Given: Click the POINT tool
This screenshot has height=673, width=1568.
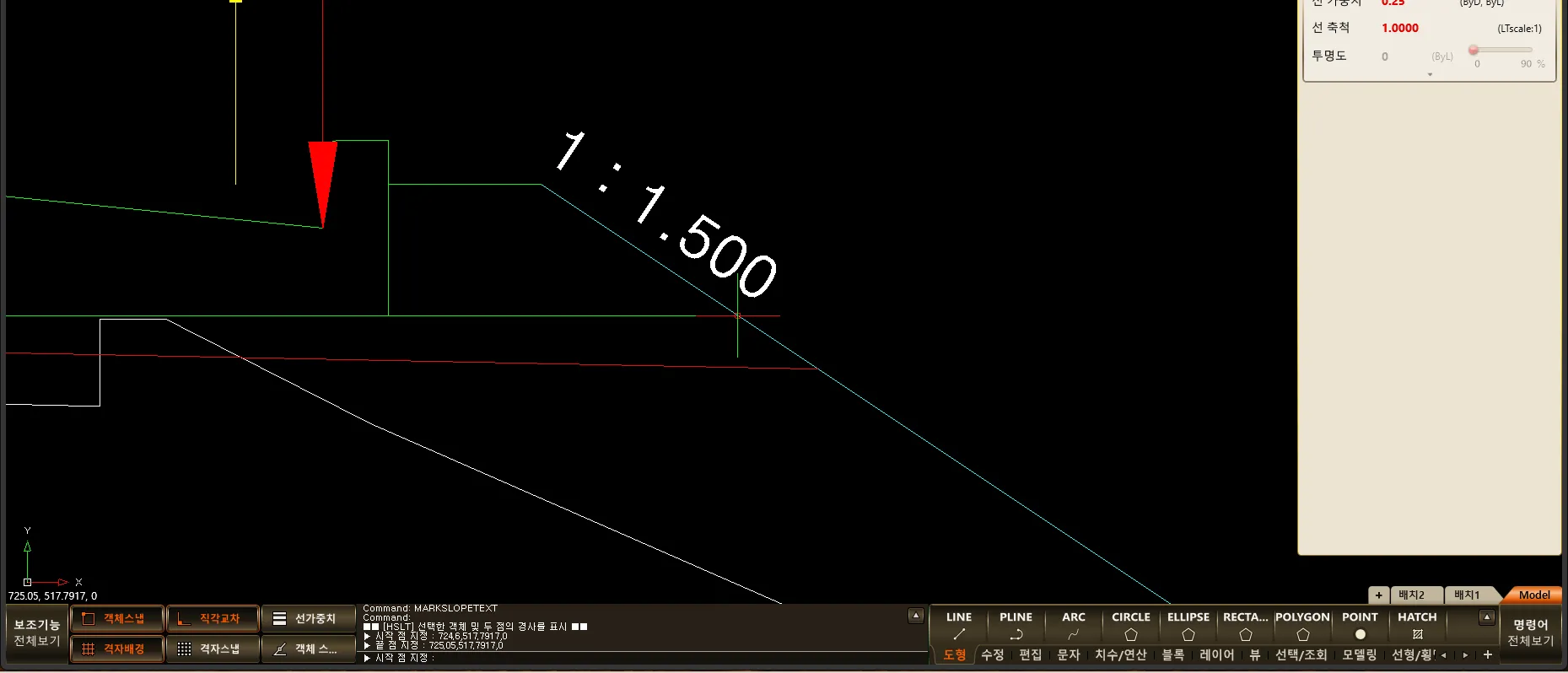Looking at the screenshot, I should [x=1360, y=626].
